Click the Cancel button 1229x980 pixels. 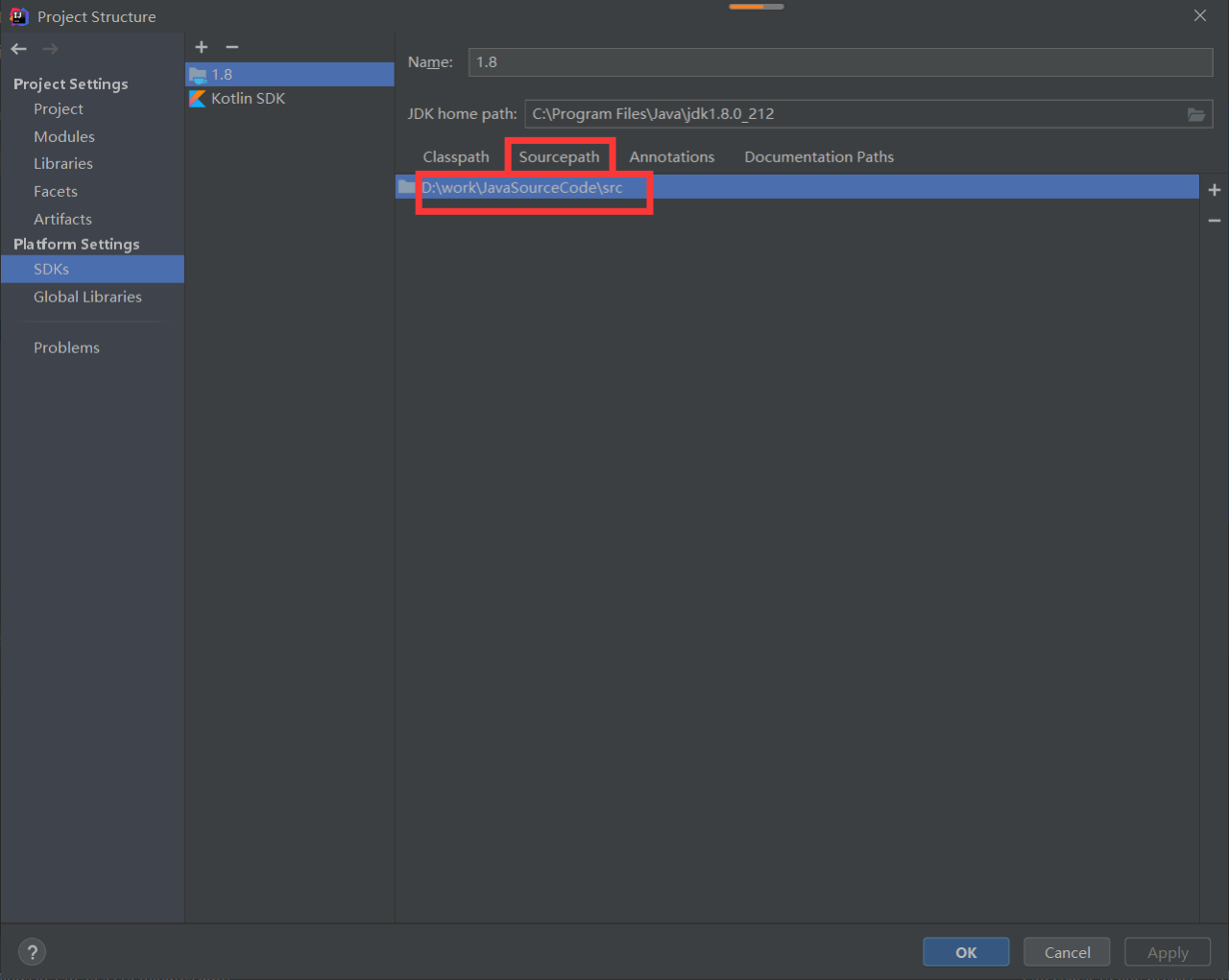[x=1067, y=952]
